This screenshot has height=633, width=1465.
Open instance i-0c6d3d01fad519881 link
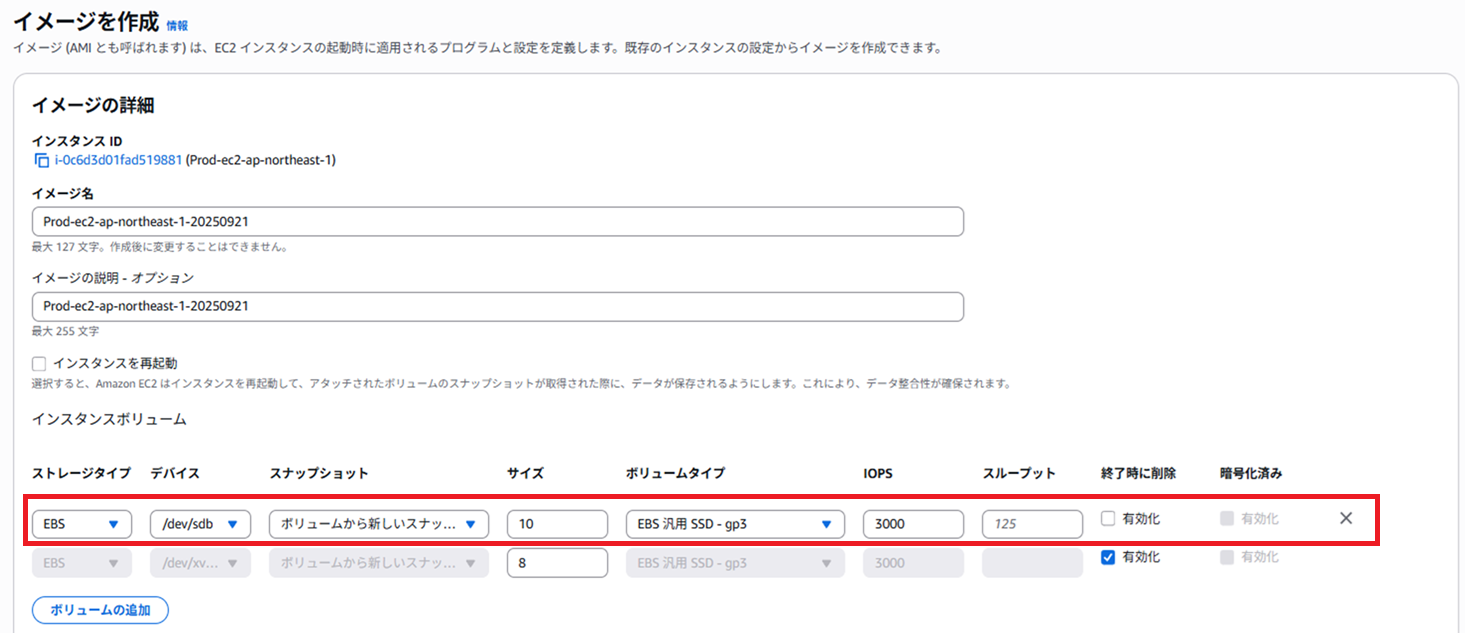[118, 160]
